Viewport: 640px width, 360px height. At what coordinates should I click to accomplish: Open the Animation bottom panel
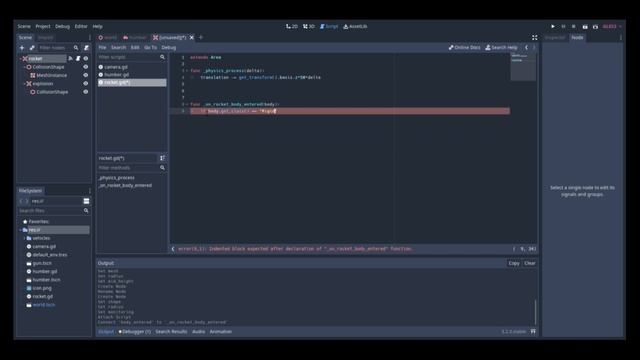coord(221,332)
